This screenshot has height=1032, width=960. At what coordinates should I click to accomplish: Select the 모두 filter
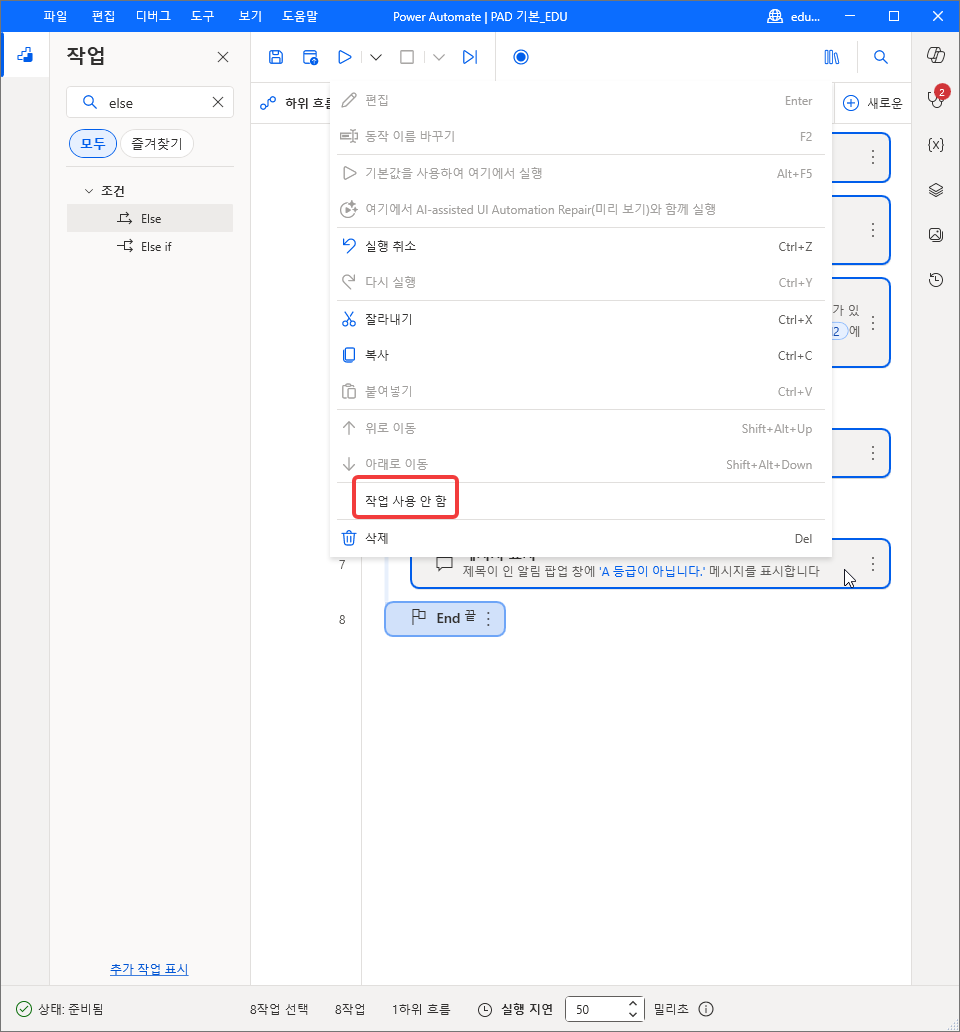[x=93, y=143]
